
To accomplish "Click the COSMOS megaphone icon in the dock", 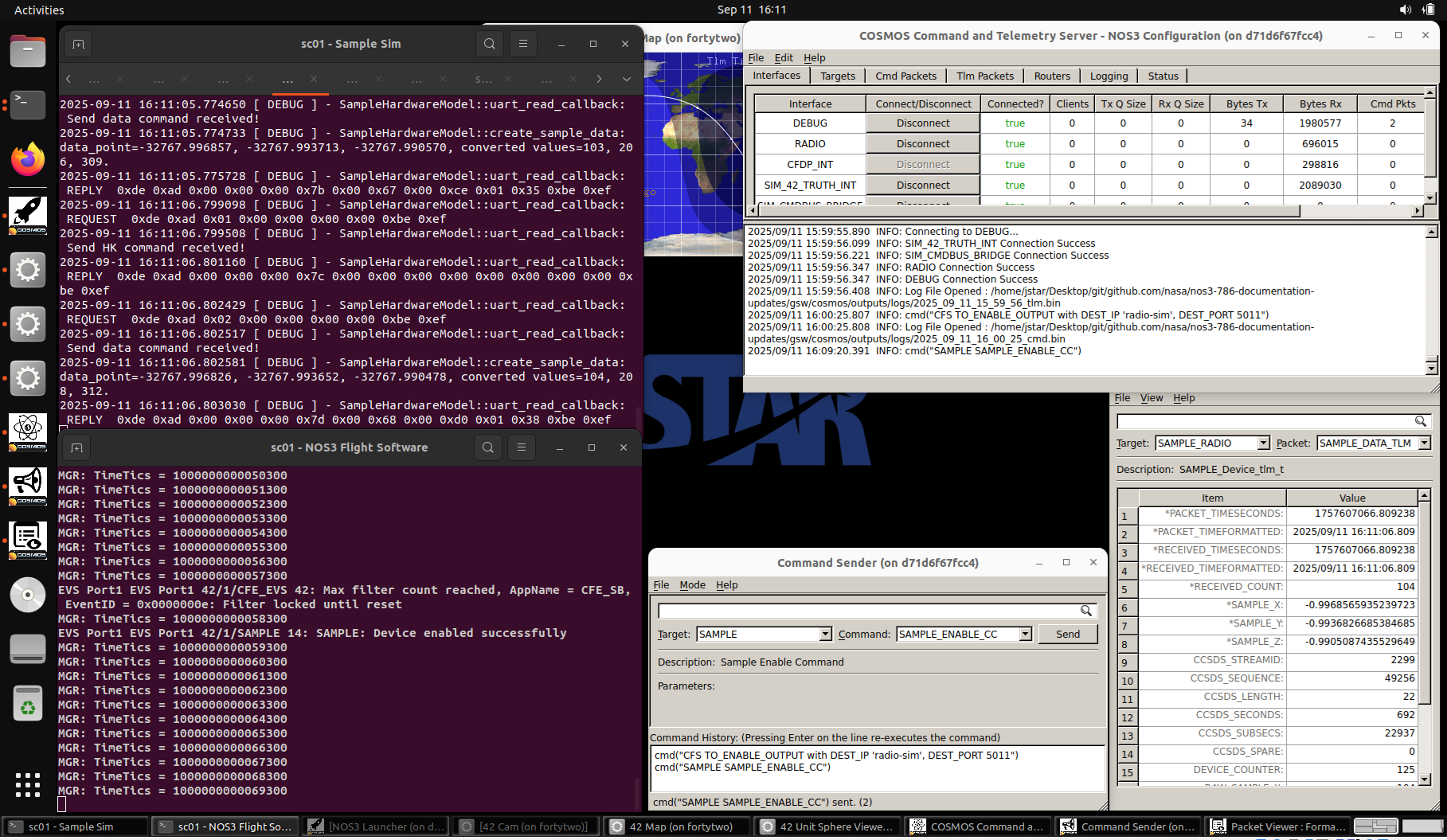I will pyautogui.click(x=28, y=486).
